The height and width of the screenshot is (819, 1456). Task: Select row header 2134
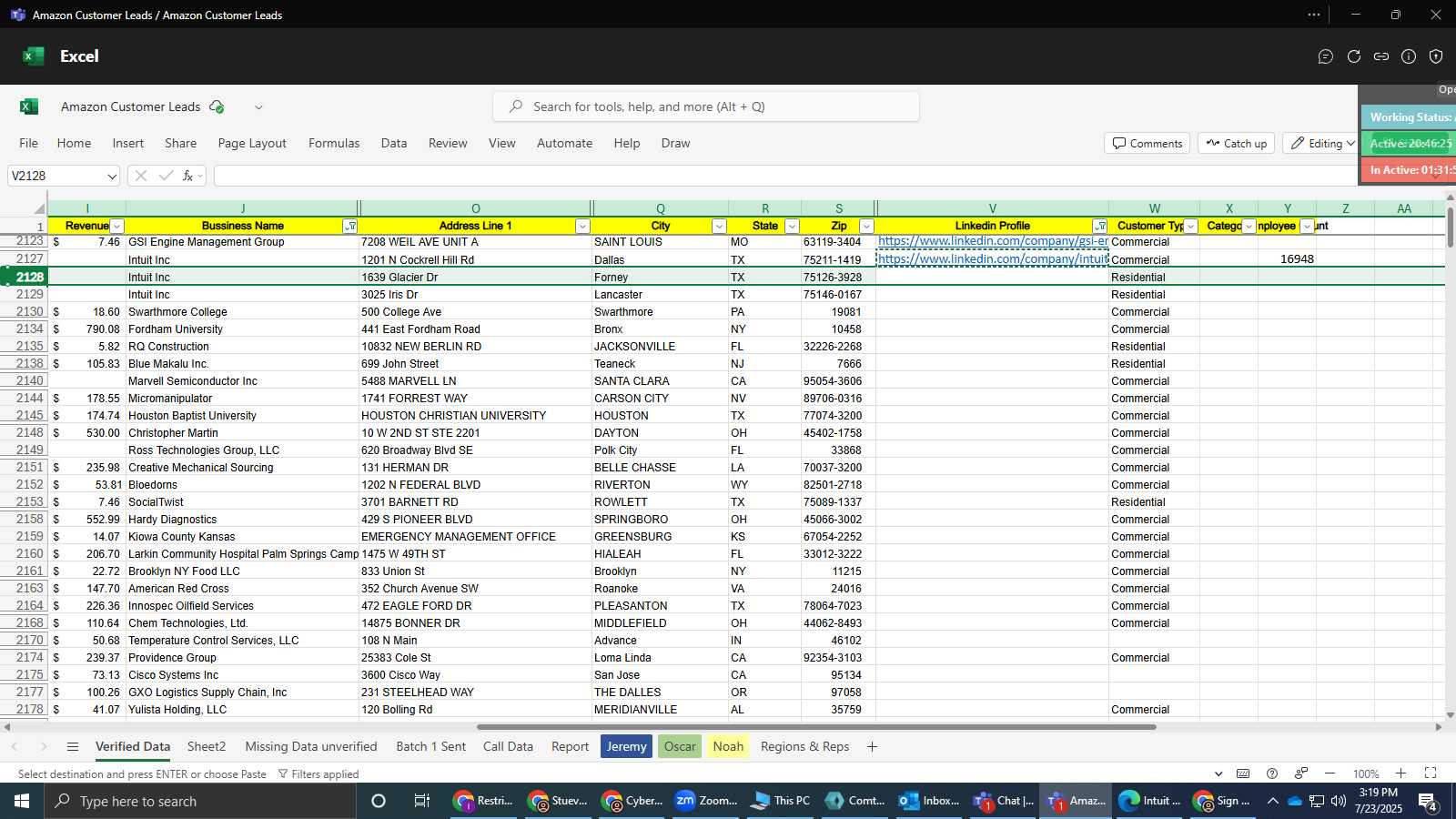[x=24, y=329]
